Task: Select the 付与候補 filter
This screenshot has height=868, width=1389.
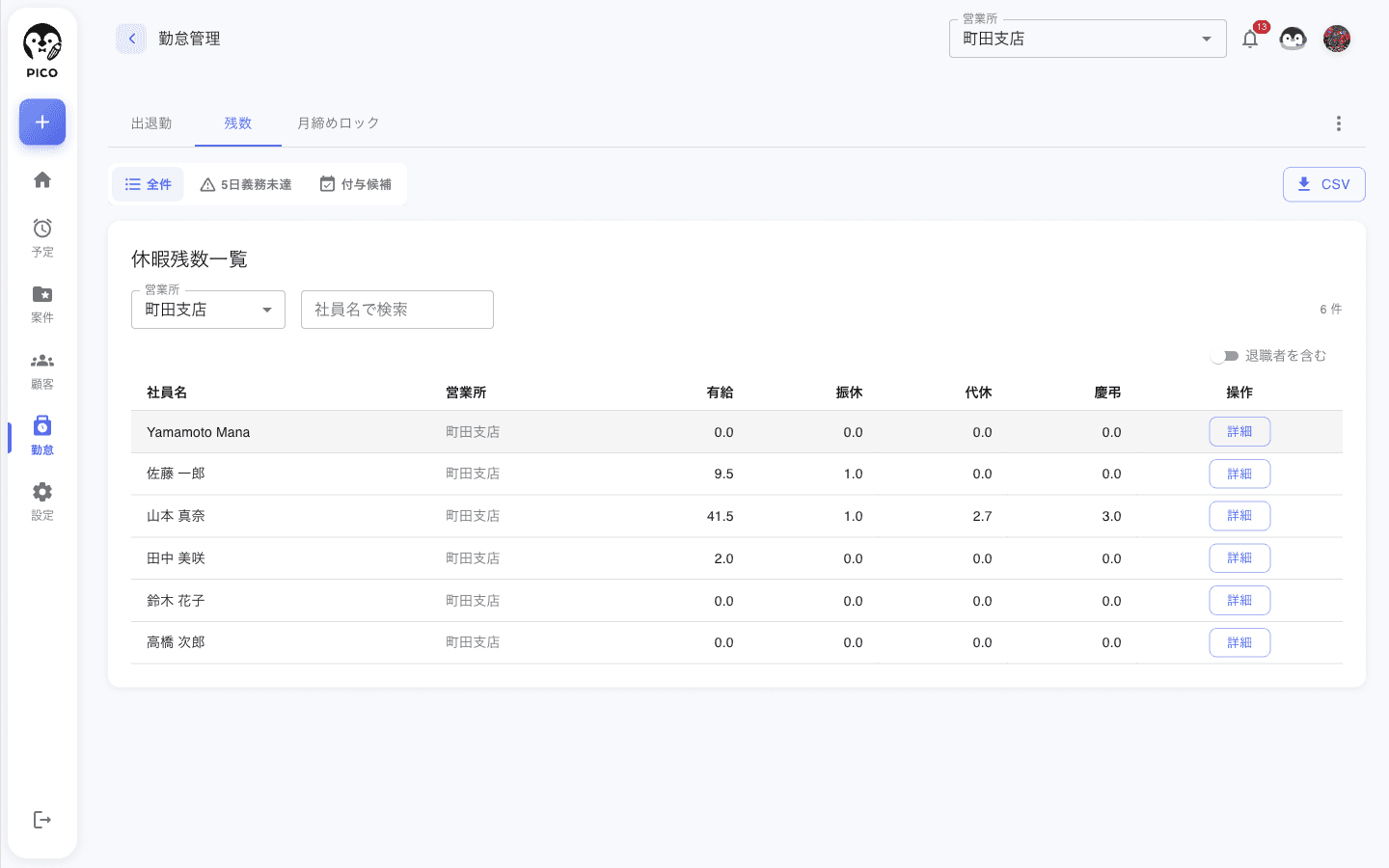Action: (356, 184)
